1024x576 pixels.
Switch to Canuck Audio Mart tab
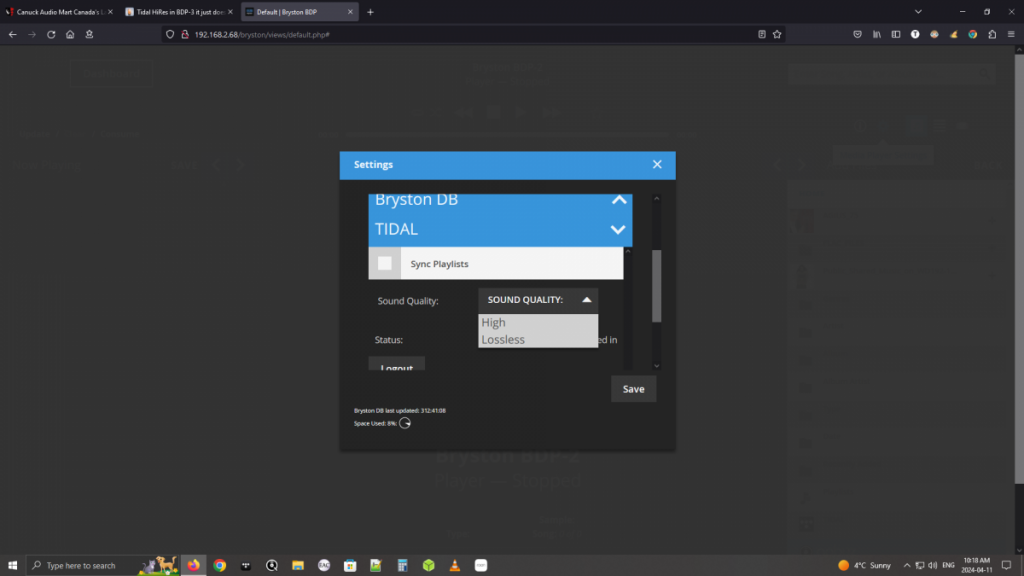59,12
